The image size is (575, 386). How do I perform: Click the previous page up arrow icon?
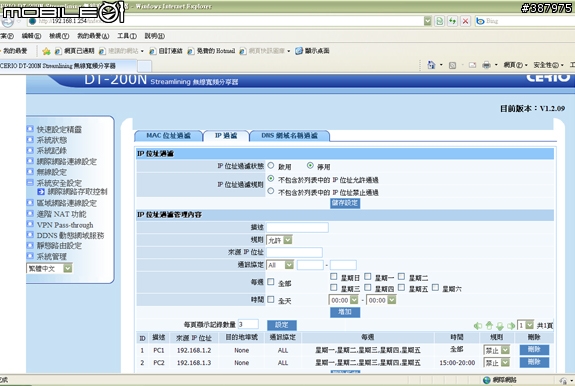tap(489, 326)
